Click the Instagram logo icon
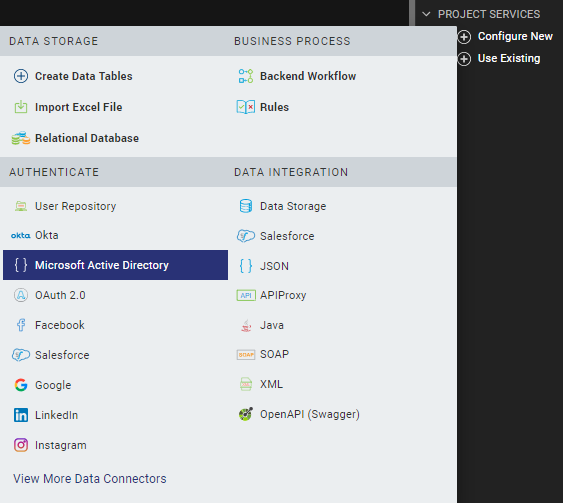Viewport: 563px width, 503px height. click(x=21, y=445)
